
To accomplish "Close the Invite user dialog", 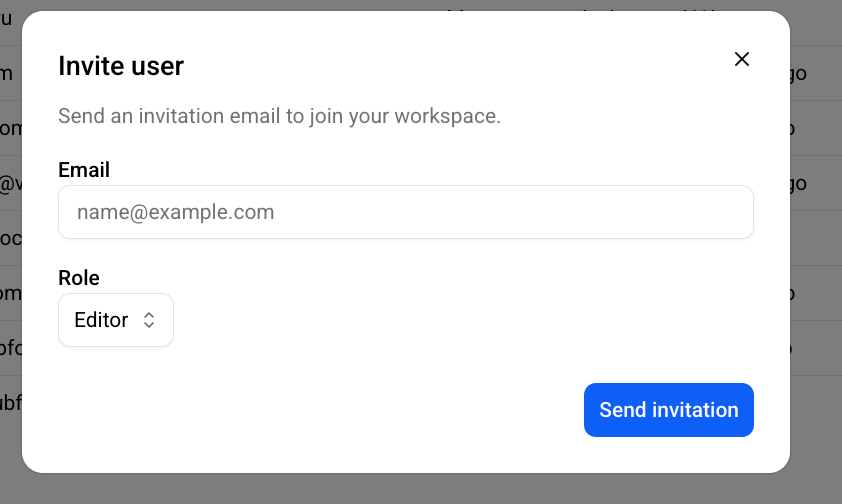I will (x=742, y=59).
